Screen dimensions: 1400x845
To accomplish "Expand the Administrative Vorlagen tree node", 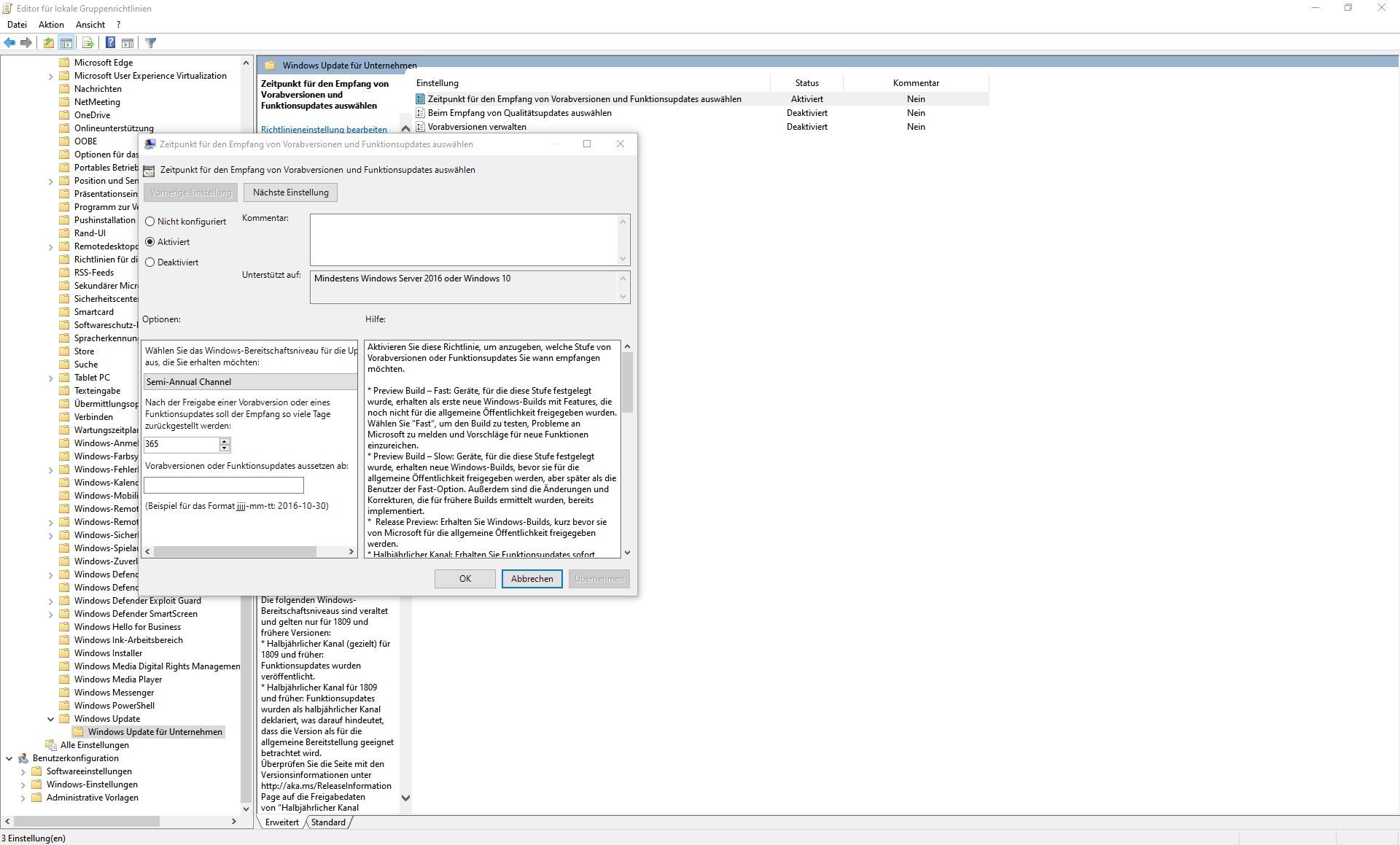I will 23,798.
